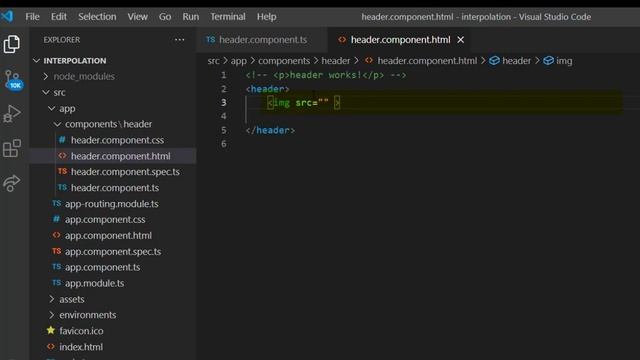Open header.component.spec.ts file

[125, 172]
